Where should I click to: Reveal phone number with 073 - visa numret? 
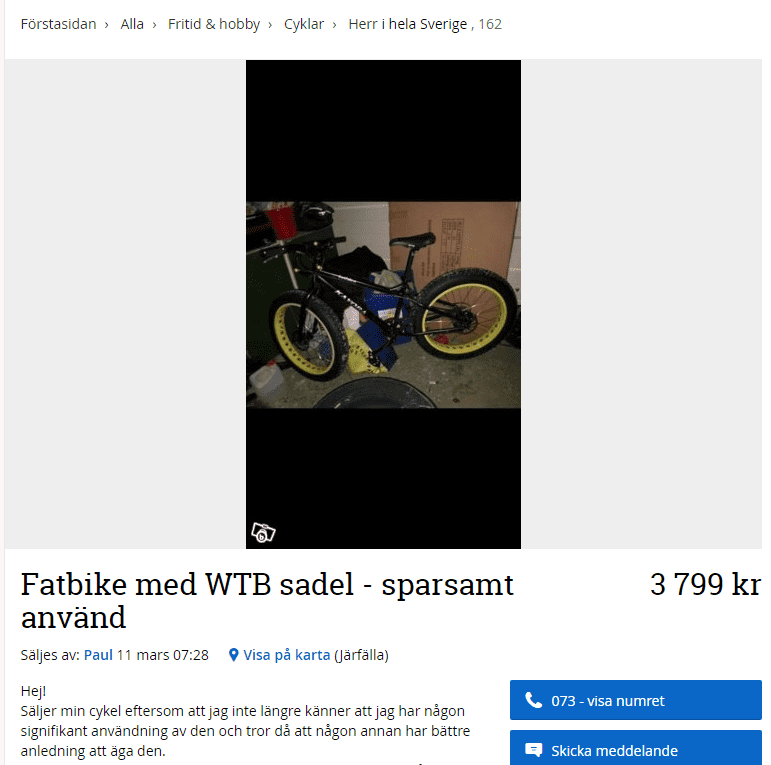tap(635, 700)
